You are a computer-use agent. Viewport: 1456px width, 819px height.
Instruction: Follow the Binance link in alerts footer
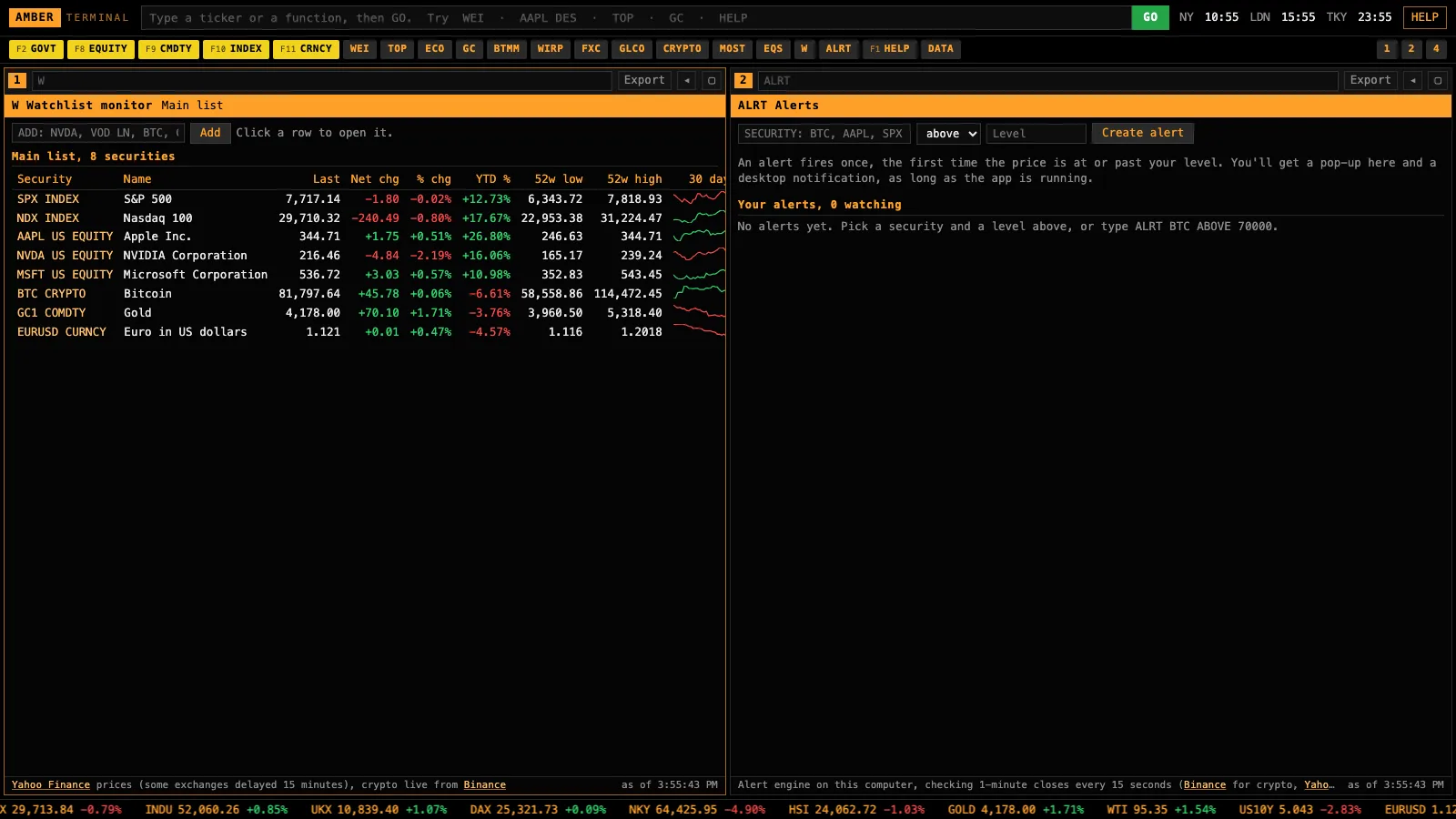(x=1205, y=784)
